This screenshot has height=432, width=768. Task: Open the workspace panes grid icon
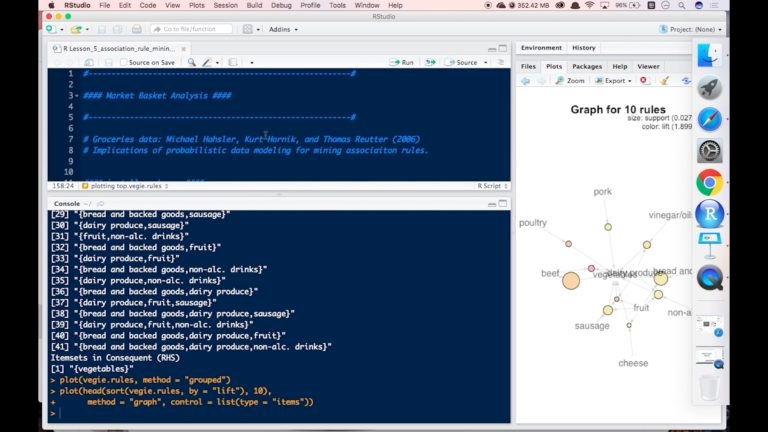(247, 29)
